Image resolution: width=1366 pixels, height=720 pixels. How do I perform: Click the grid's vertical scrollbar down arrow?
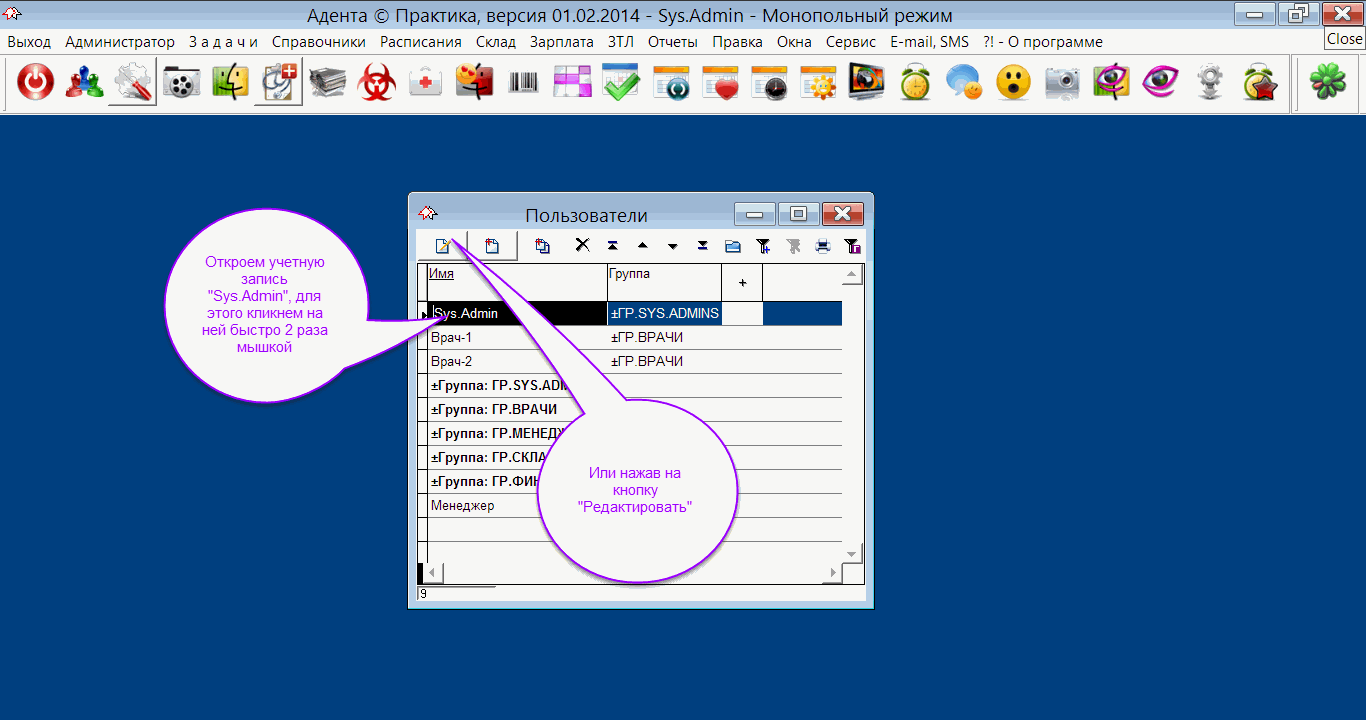(x=852, y=553)
